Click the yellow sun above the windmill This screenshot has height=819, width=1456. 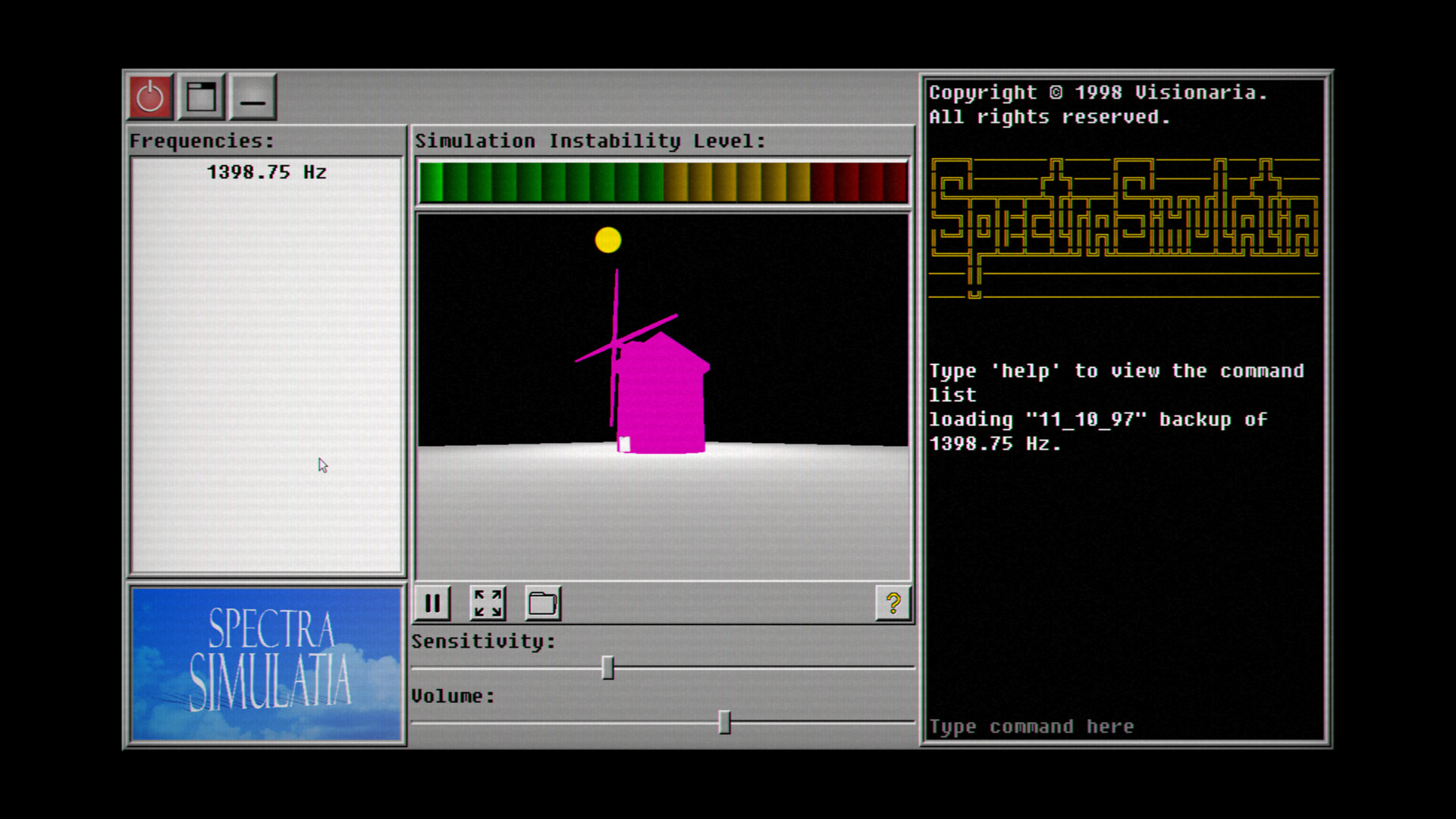tap(607, 239)
